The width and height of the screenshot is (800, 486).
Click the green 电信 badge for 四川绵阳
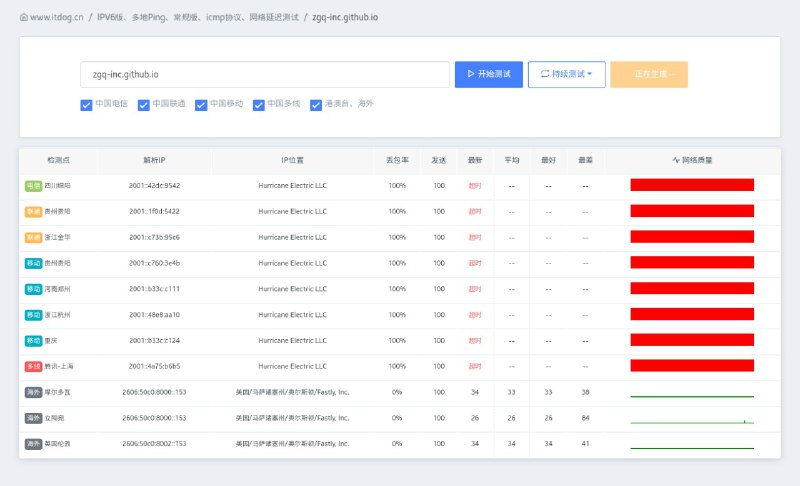pos(33,185)
